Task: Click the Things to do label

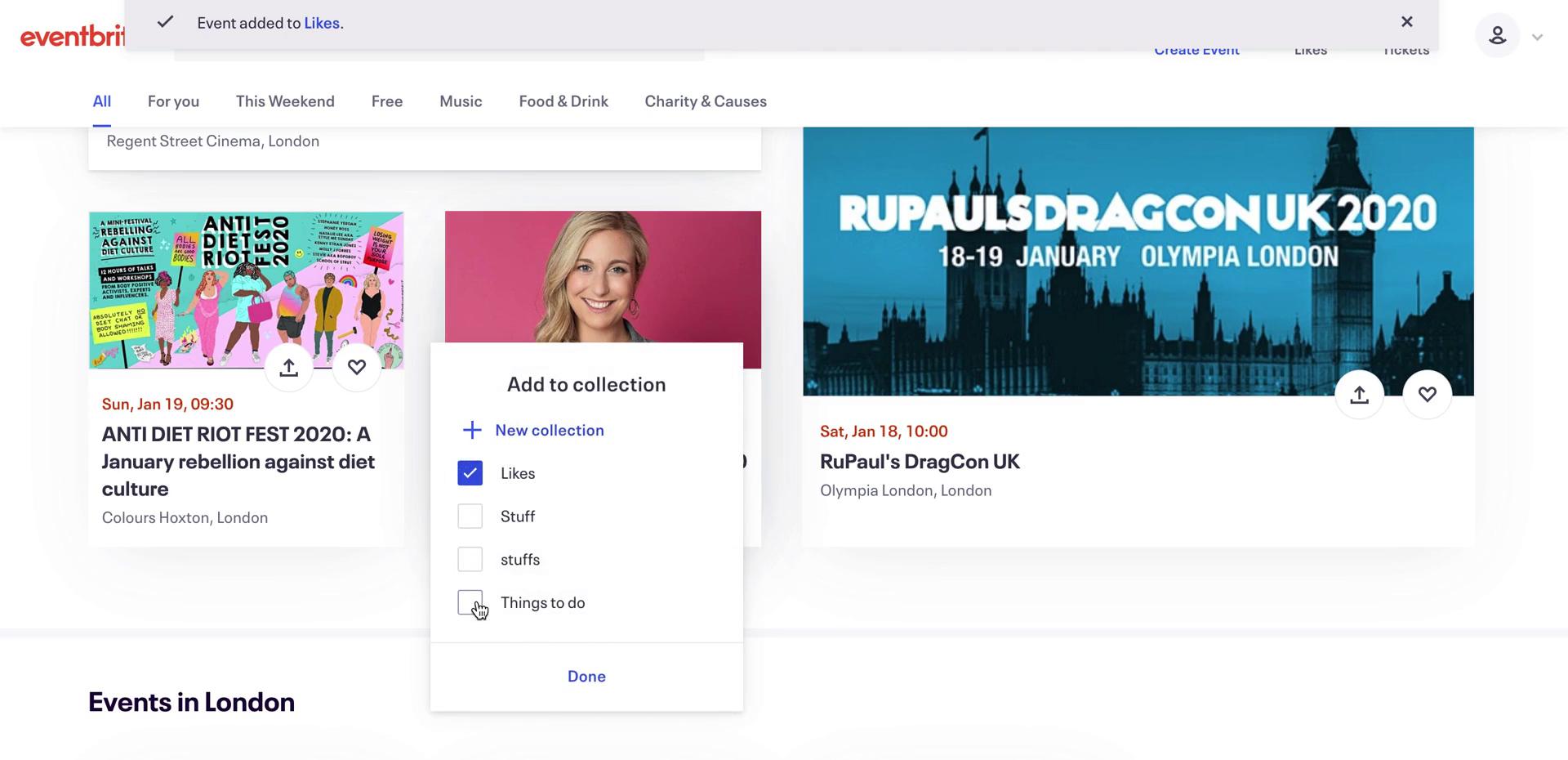Action: 542,603
